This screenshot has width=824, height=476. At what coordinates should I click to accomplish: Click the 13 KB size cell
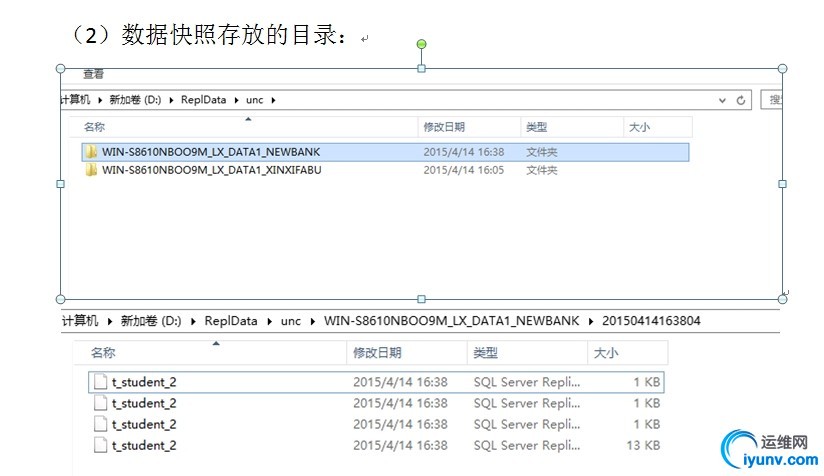643,445
